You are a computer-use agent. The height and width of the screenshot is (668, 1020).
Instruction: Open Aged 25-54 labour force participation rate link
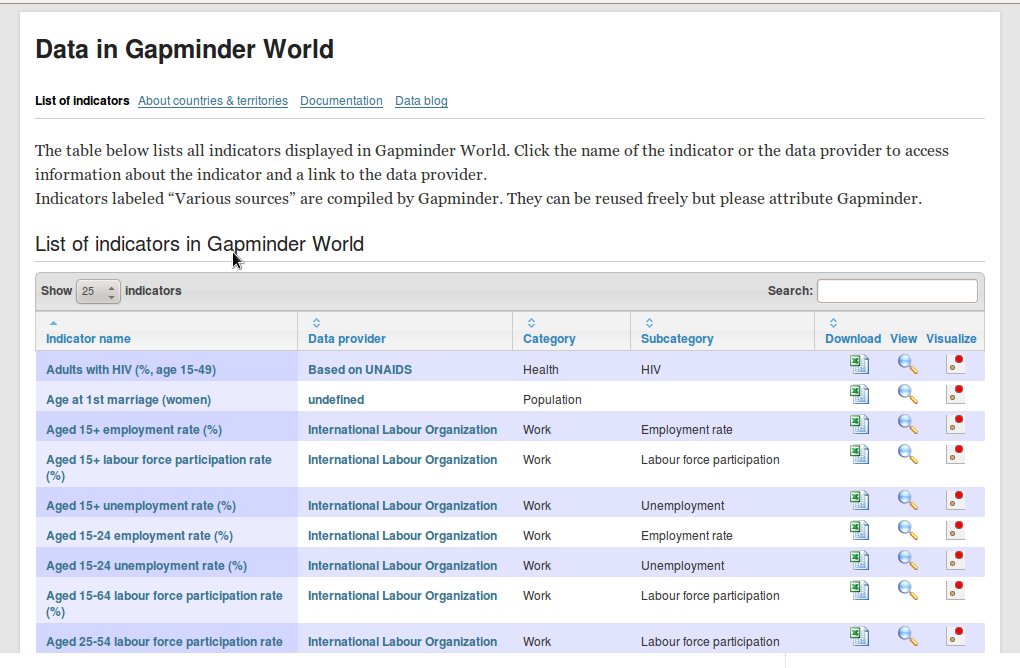pos(164,641)
